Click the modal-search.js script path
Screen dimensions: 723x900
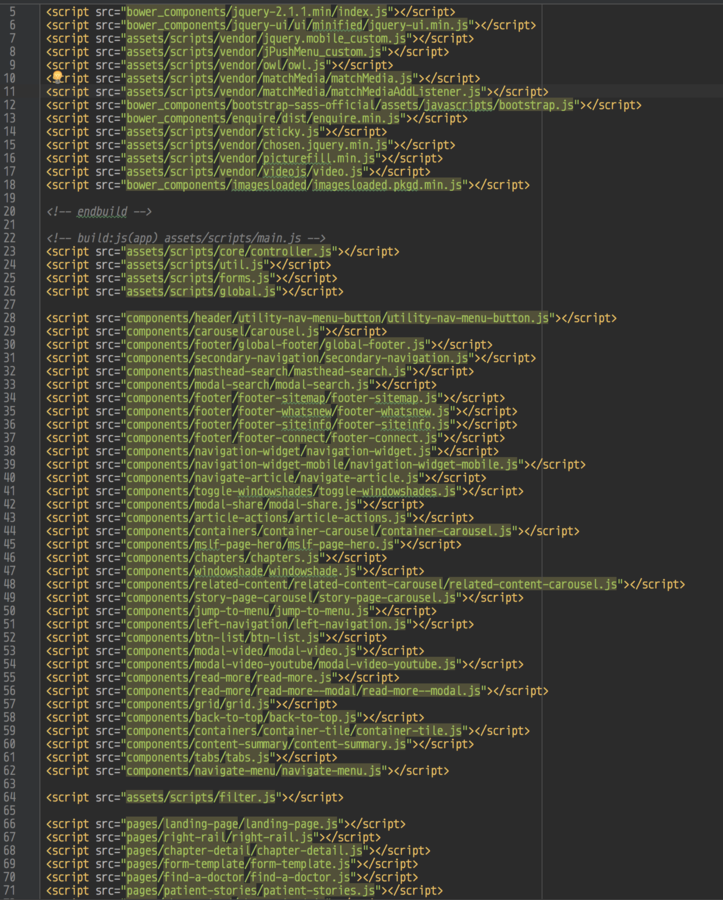click(x=247, y=385)
